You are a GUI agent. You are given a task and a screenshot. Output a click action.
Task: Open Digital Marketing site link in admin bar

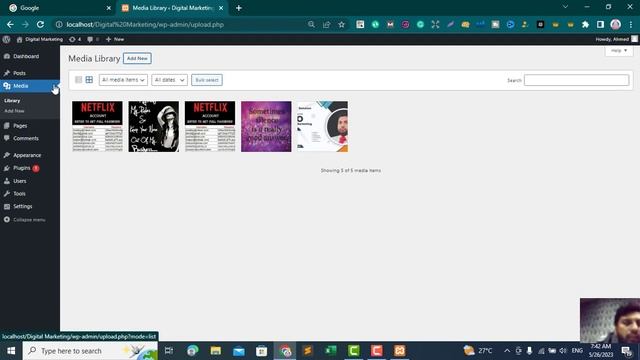40,39
